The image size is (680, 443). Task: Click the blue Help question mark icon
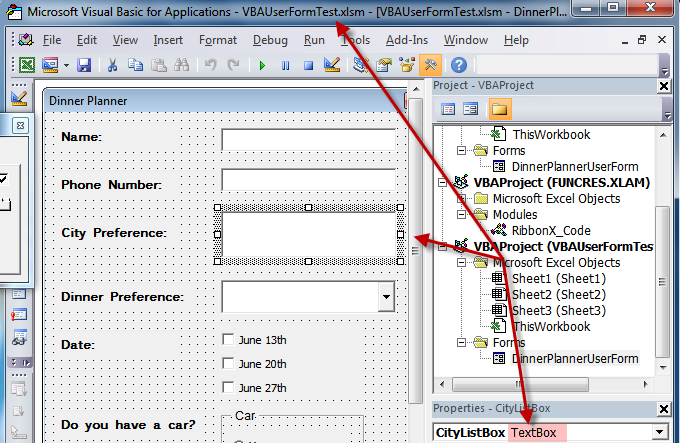tap(458, 66)
